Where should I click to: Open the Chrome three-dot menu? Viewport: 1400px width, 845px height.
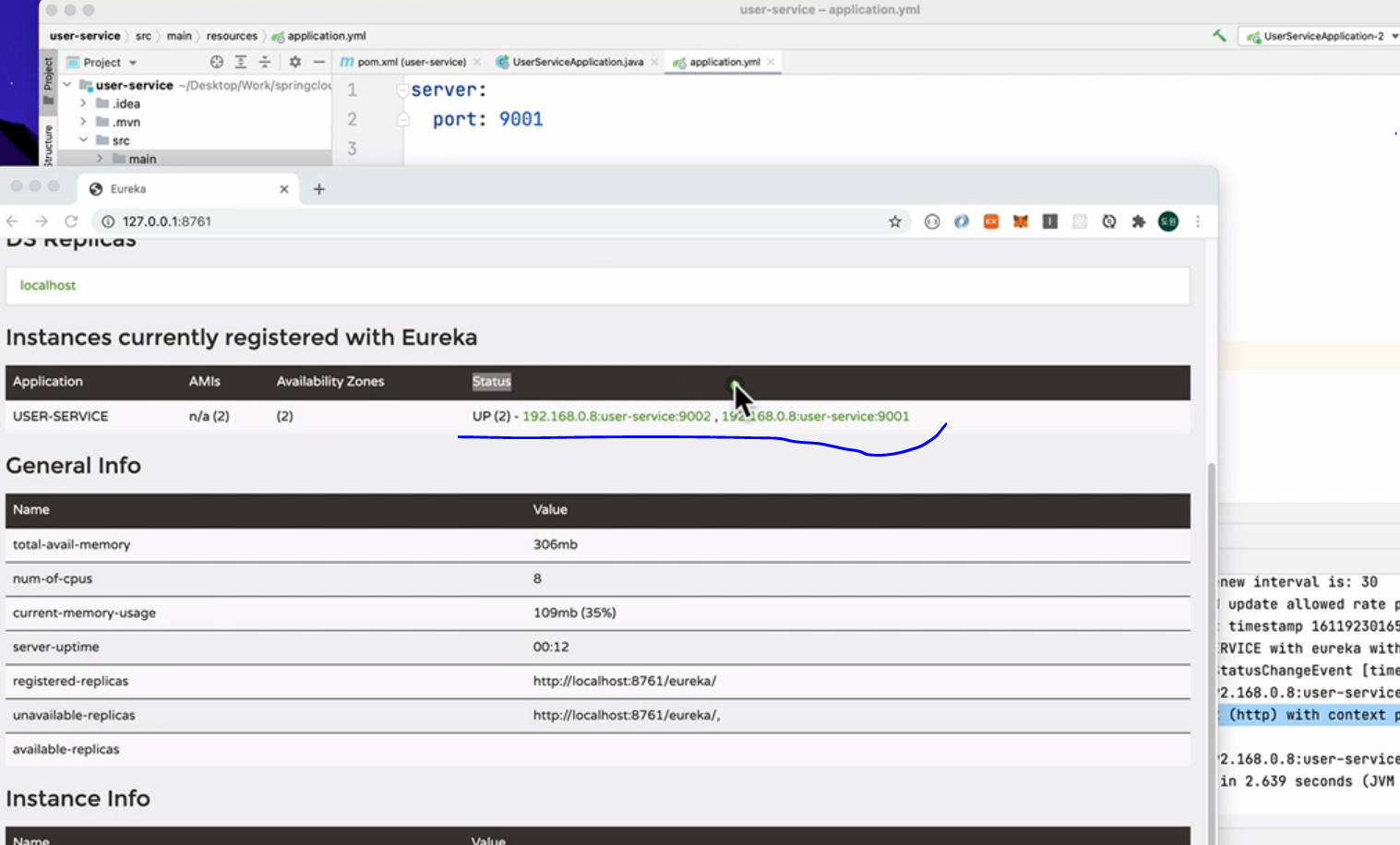[x=1198, y=221]
